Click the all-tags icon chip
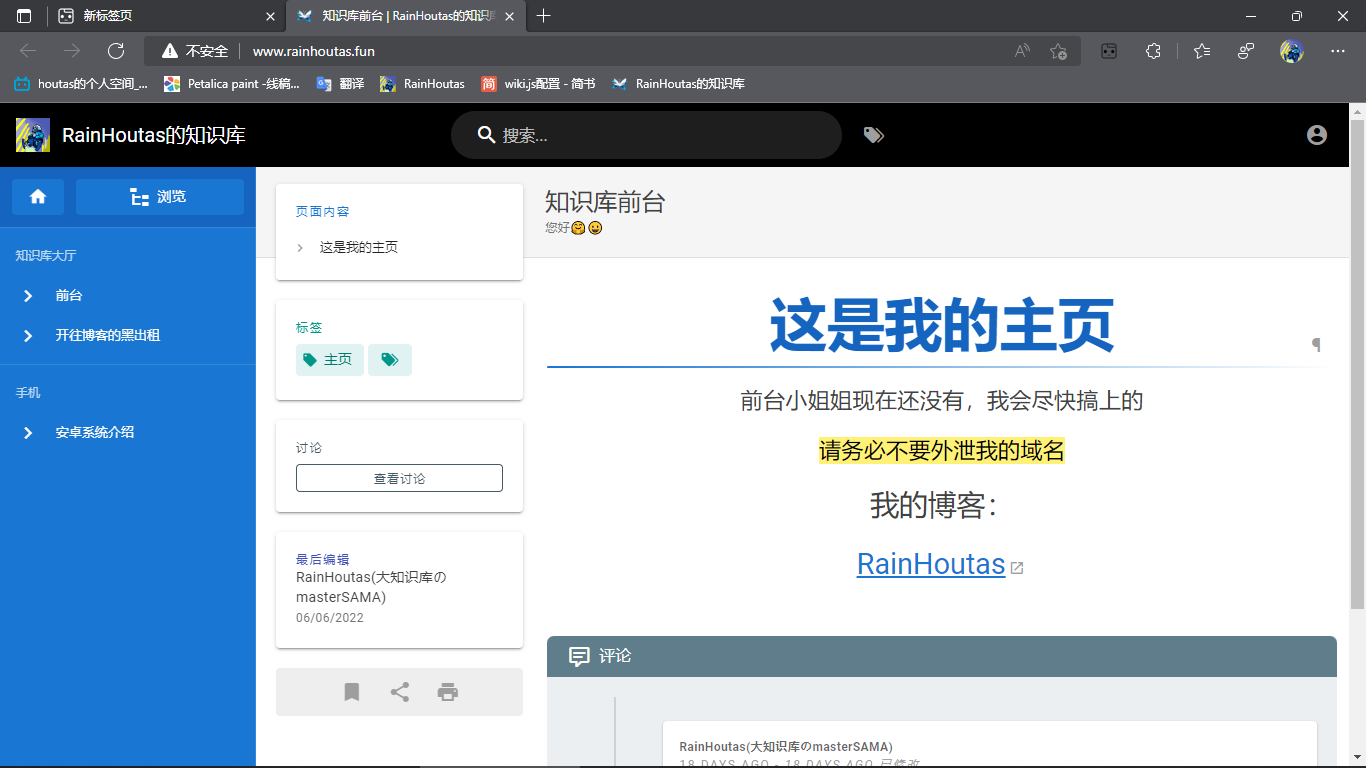Viewport: 1366px width, 768px height. click(390, 360)
